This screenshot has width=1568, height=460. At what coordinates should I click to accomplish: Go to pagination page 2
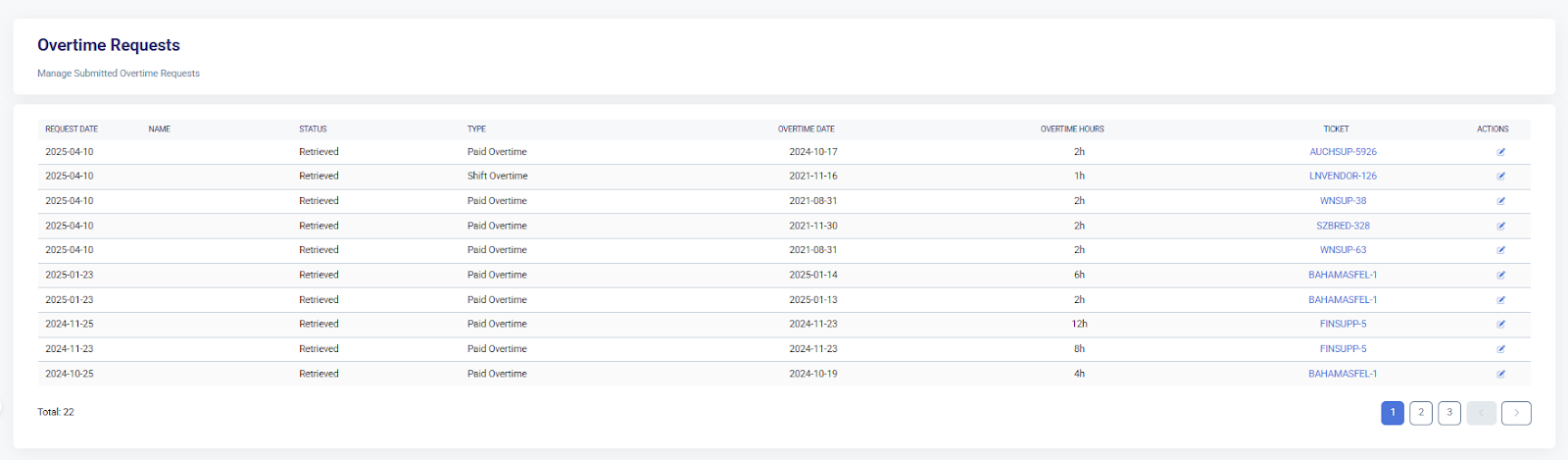(x=1421, y=413)
